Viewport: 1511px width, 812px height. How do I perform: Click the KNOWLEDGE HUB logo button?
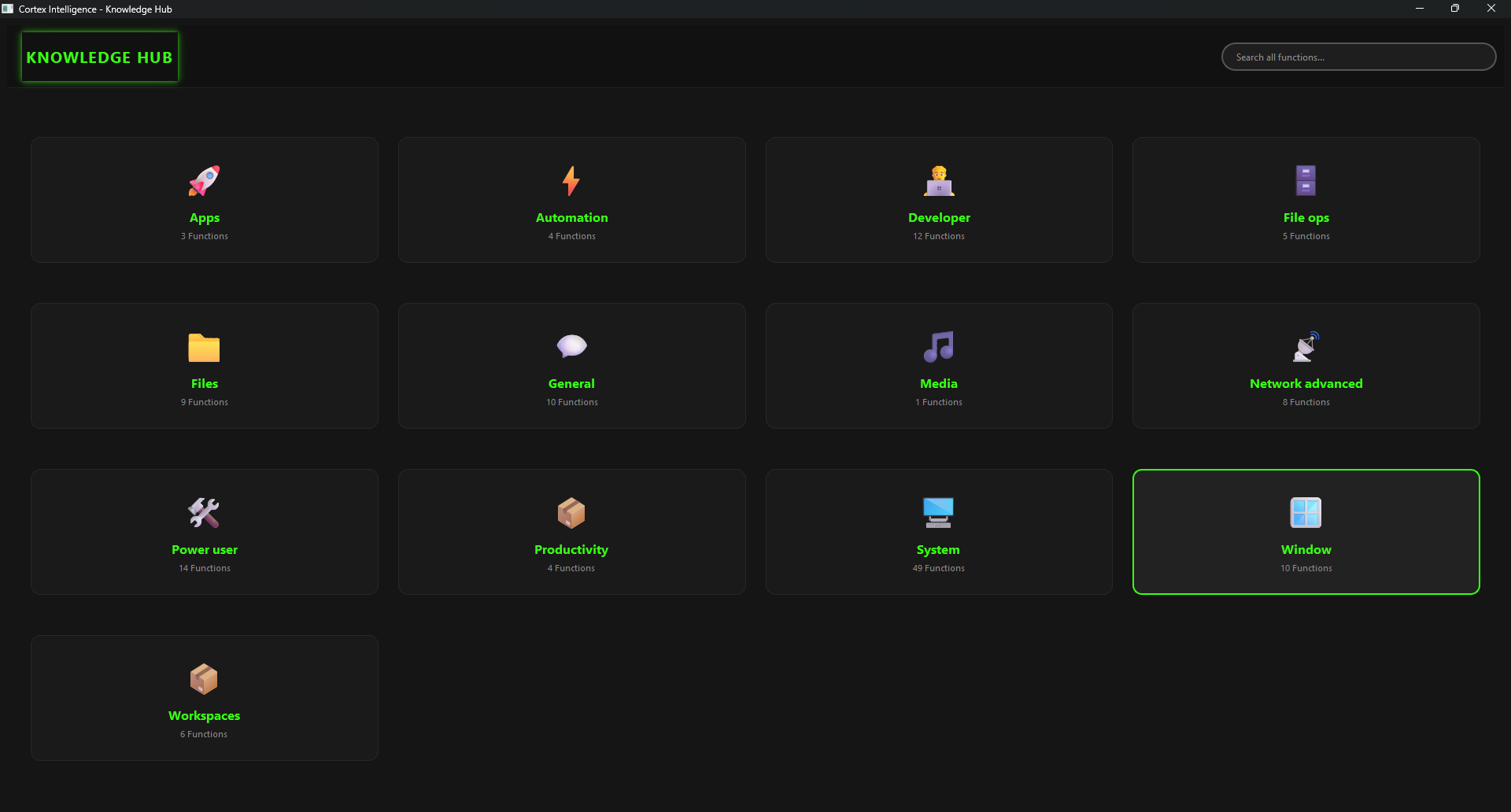(x=99, y=57)
